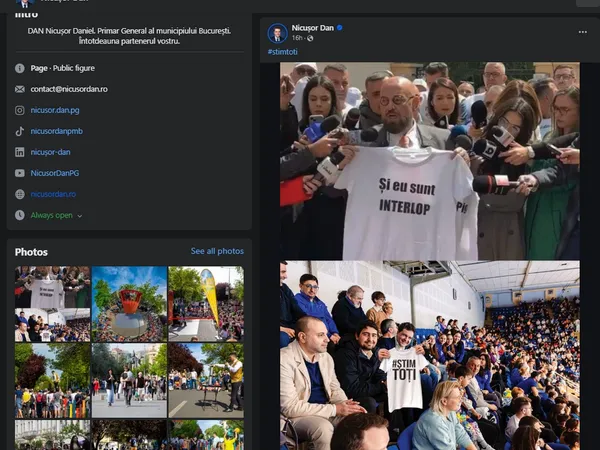Click the TikTok icon beside nicusordanpmb

coord(20,131)
